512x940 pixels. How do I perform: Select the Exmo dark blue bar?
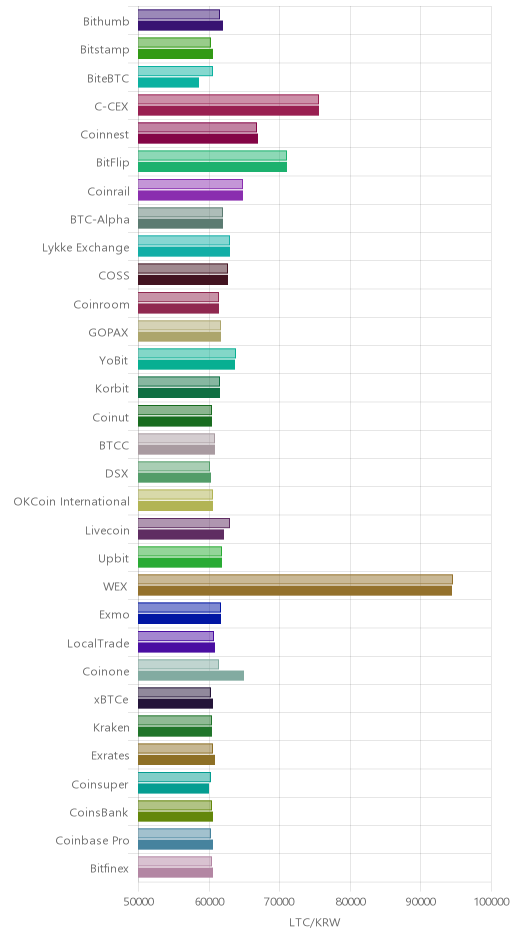179,619
